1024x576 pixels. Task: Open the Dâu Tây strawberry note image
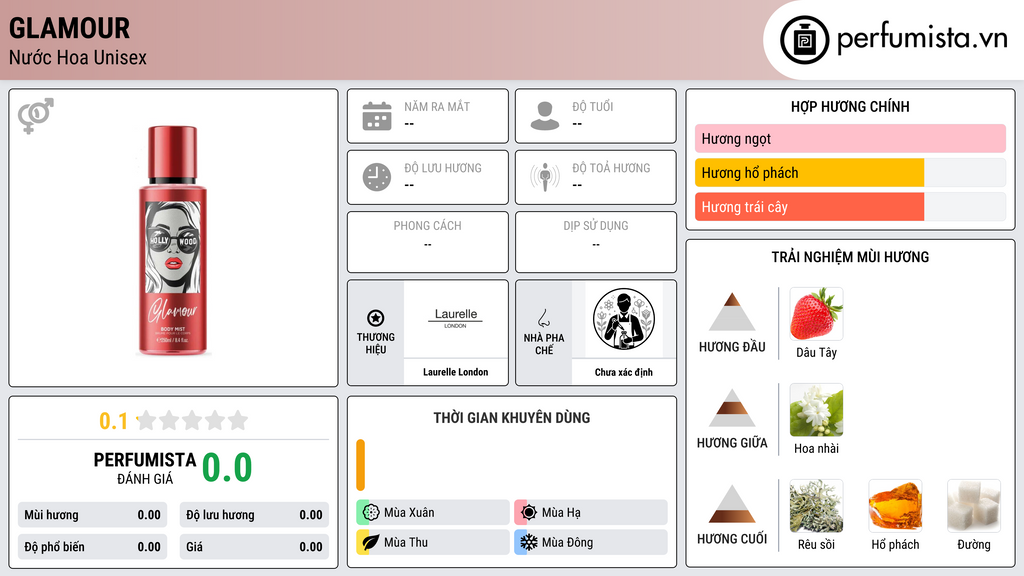coord(816,313)
